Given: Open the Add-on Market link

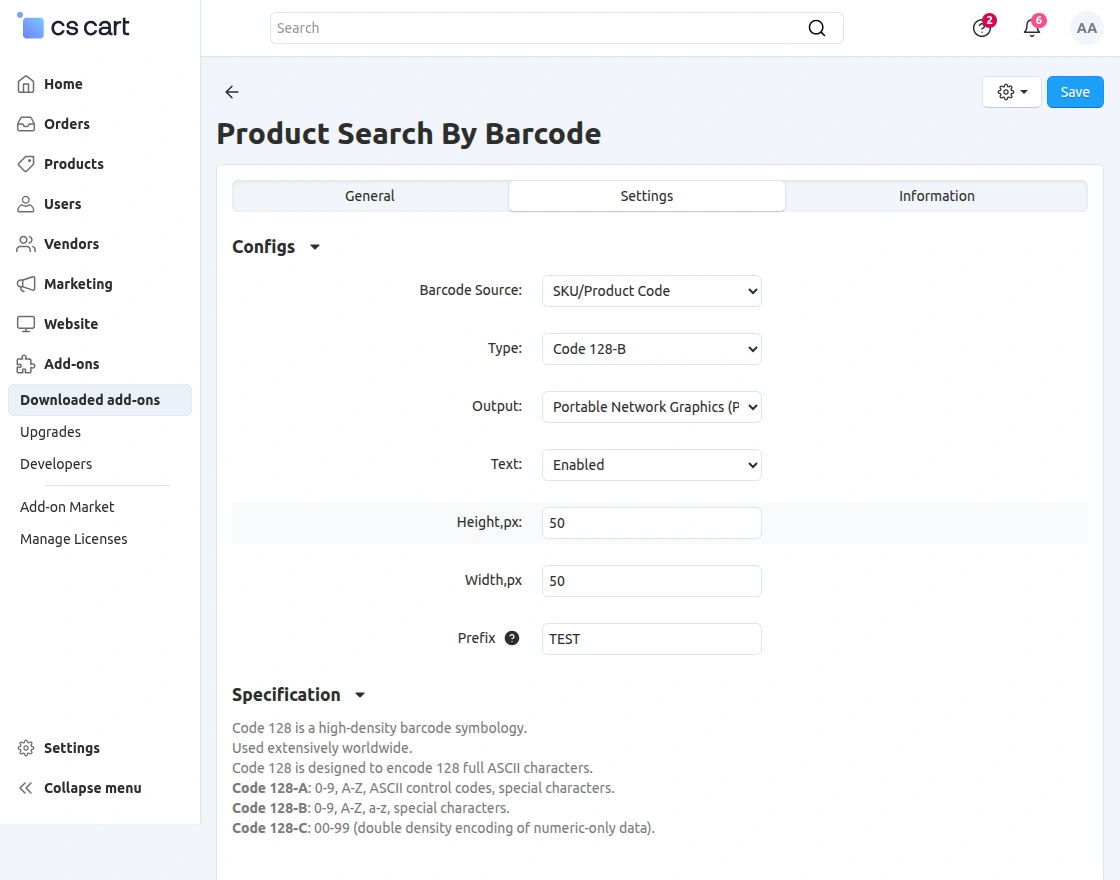Looking at the screenshot, I should point(67,507).
